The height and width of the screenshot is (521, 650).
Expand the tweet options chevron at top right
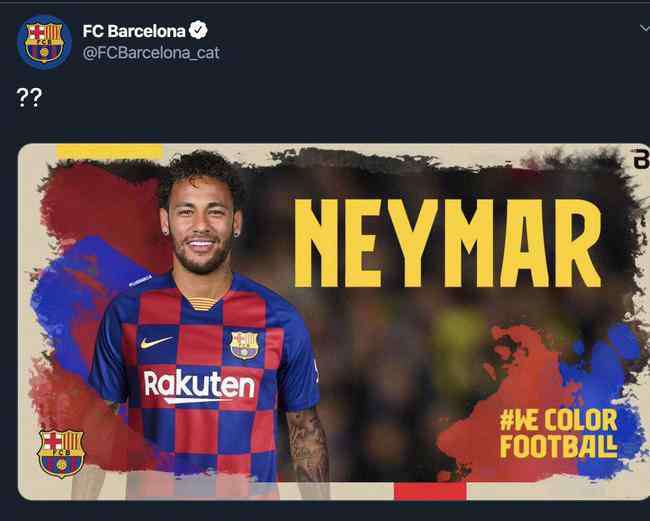[645, 28]
